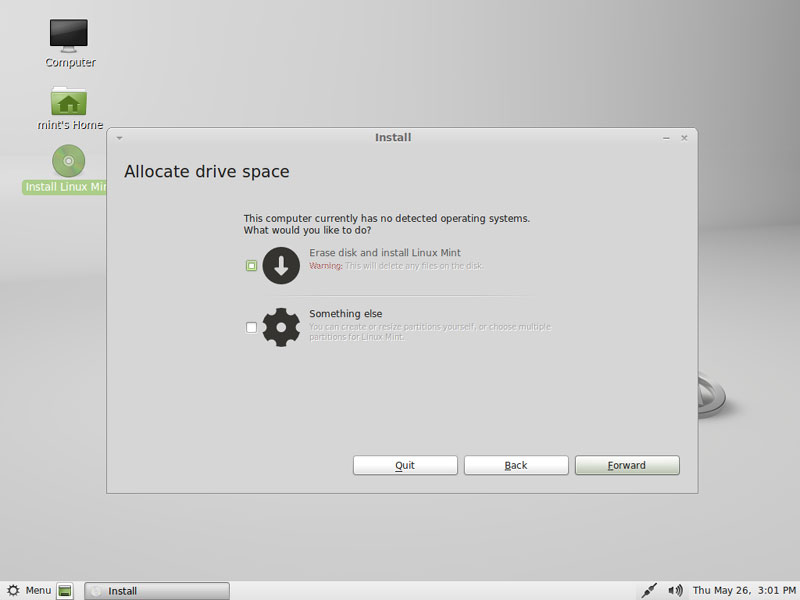Go Back to the previous step
This screenshot has width=800, height=600.
click(516, 465)
